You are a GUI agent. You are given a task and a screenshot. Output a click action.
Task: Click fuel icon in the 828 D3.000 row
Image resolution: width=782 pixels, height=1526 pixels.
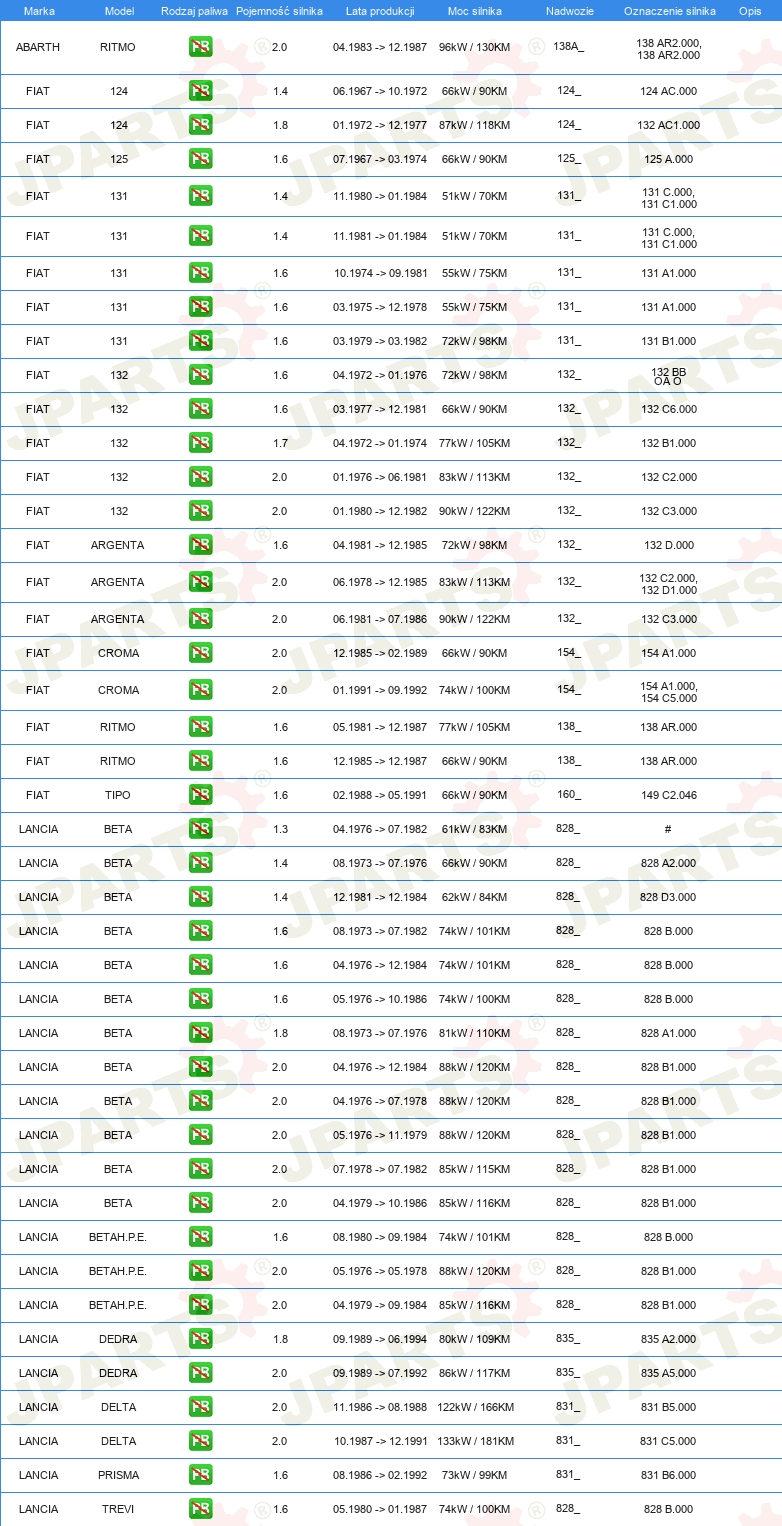tap(201, 897)
